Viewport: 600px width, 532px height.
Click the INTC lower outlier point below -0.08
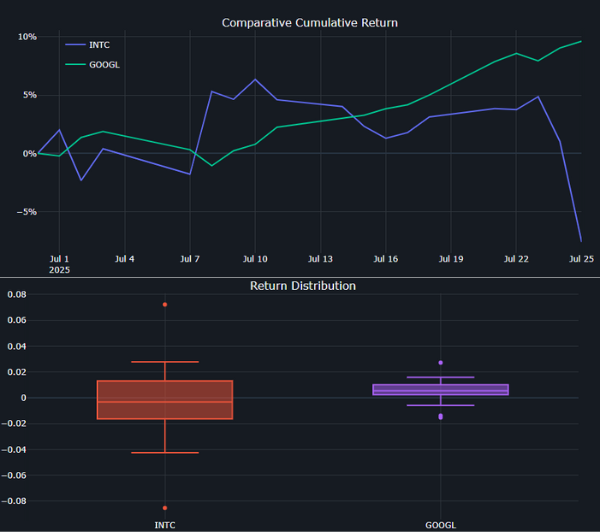[165, 508]
